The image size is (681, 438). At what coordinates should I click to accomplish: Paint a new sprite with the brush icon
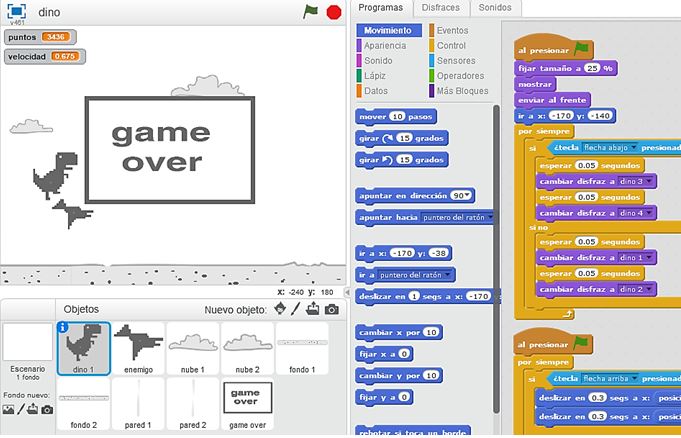296,309
